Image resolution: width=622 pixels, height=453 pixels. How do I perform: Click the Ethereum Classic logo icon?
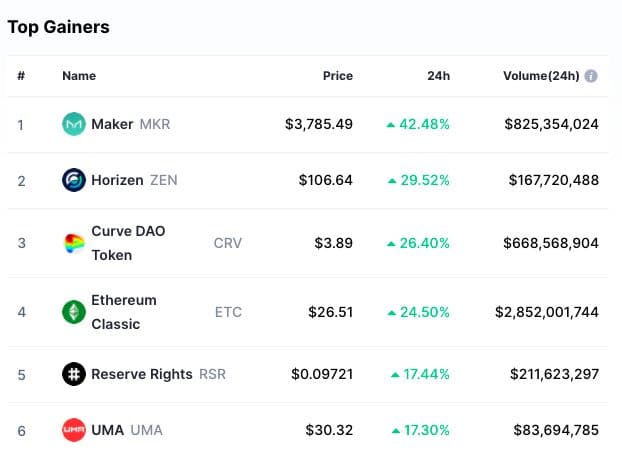pyautogui.click(x=74, y=312)
